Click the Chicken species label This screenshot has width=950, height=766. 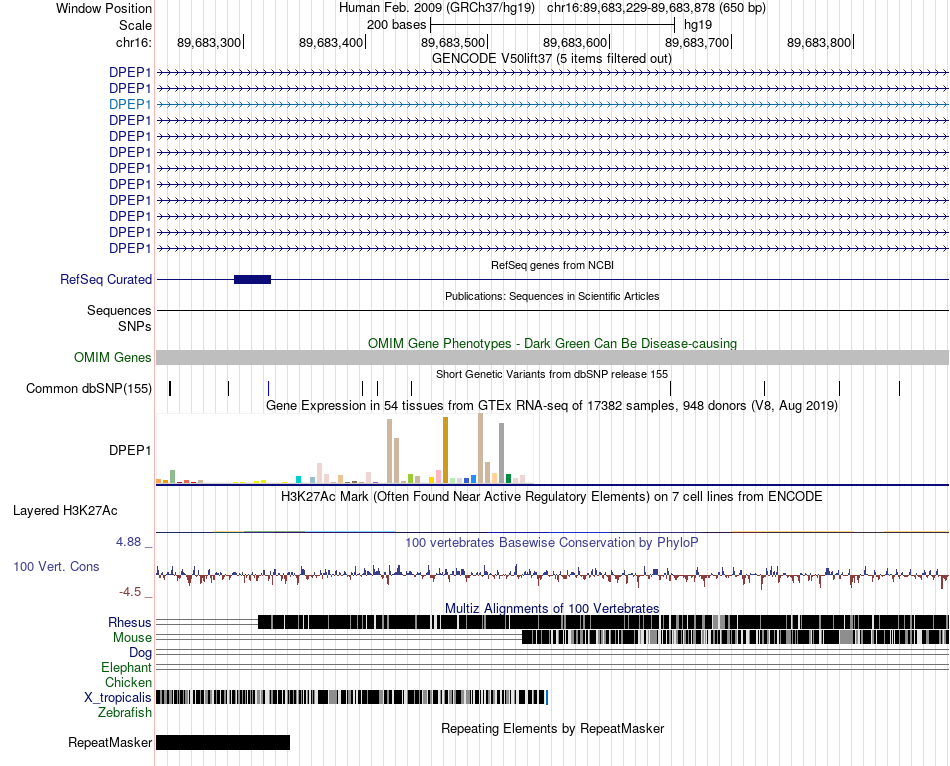128,682
